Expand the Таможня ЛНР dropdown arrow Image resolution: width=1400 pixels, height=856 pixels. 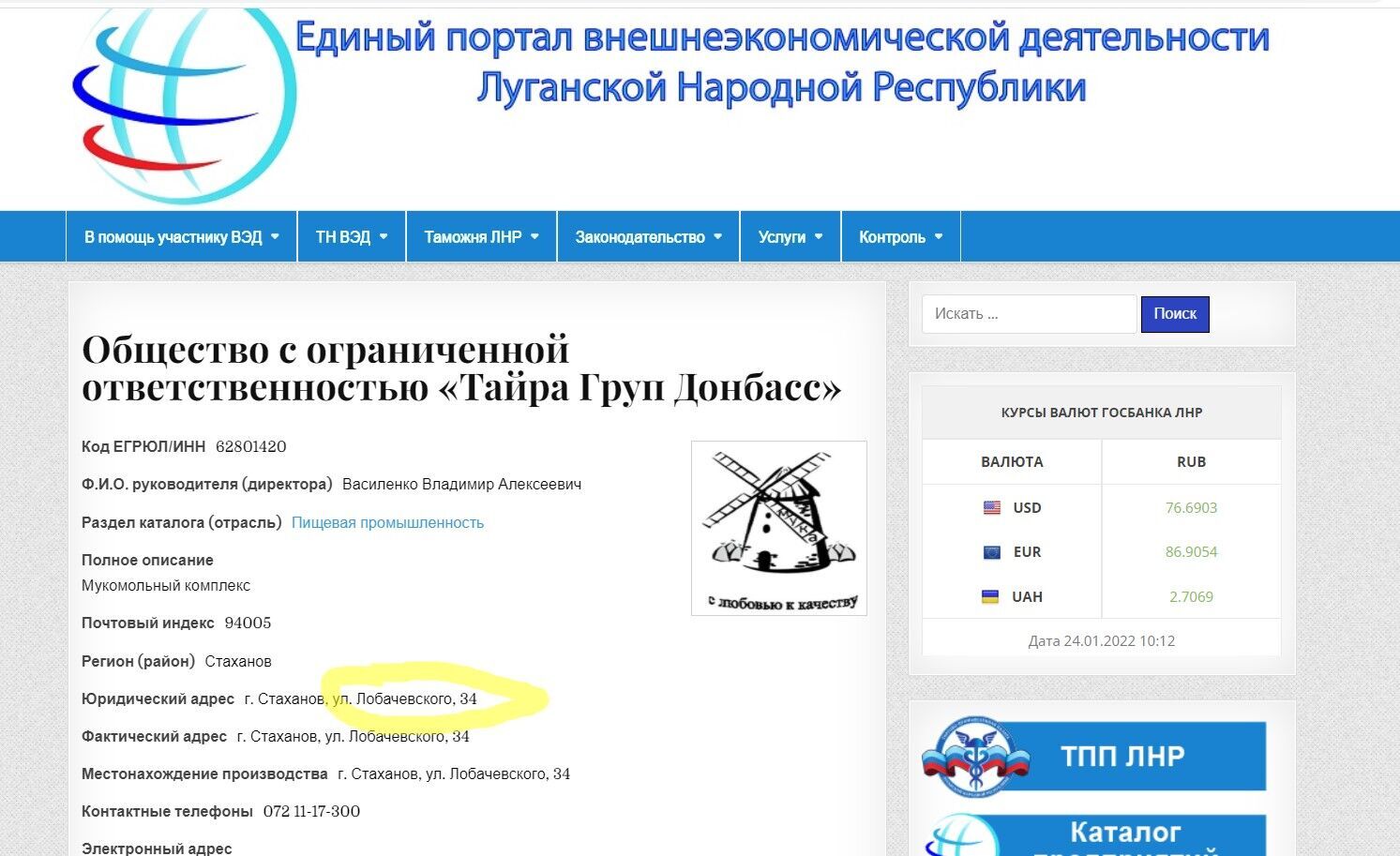[x=535, y=236]
